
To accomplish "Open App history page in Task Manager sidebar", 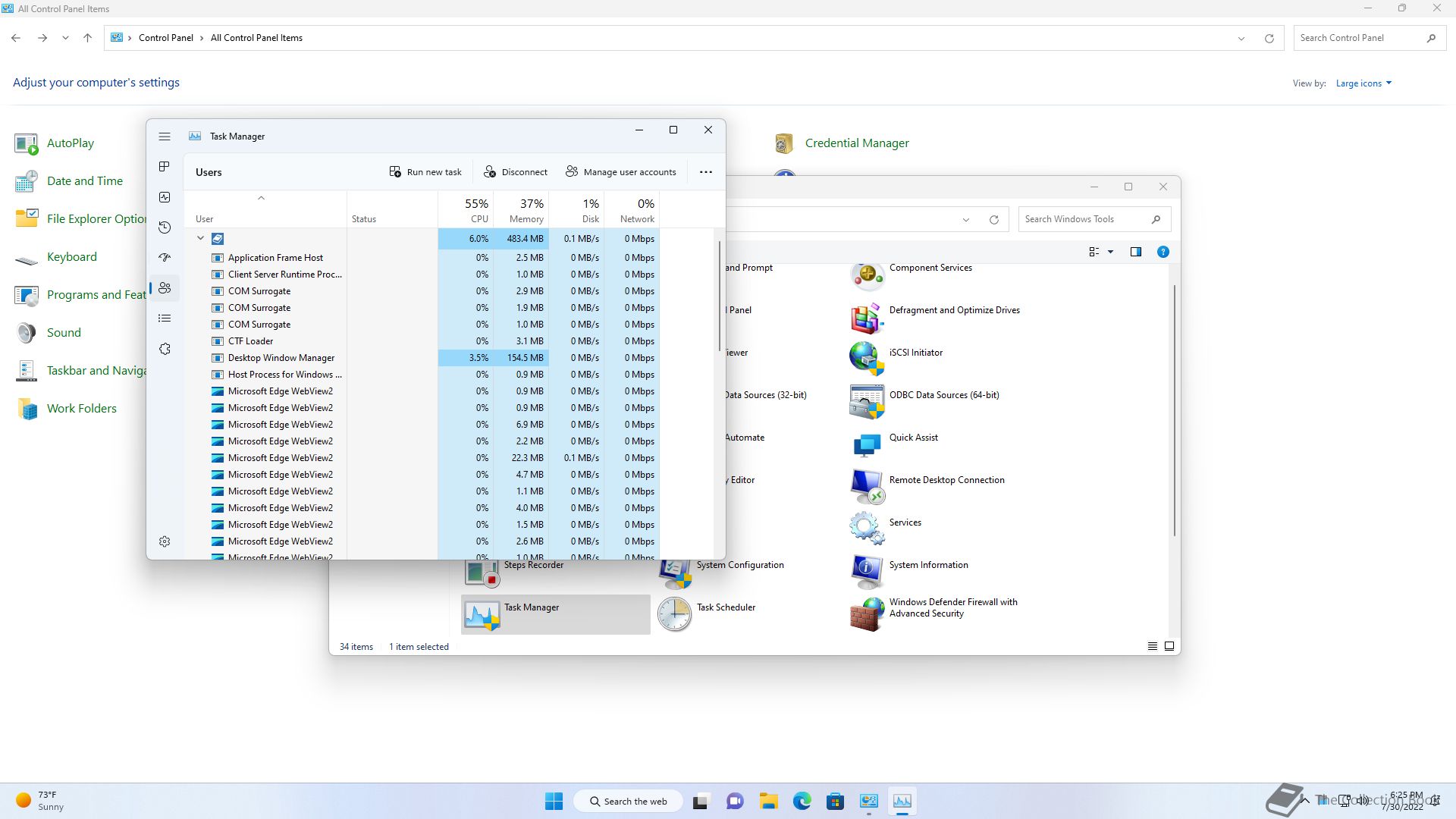I will [165, 227].
